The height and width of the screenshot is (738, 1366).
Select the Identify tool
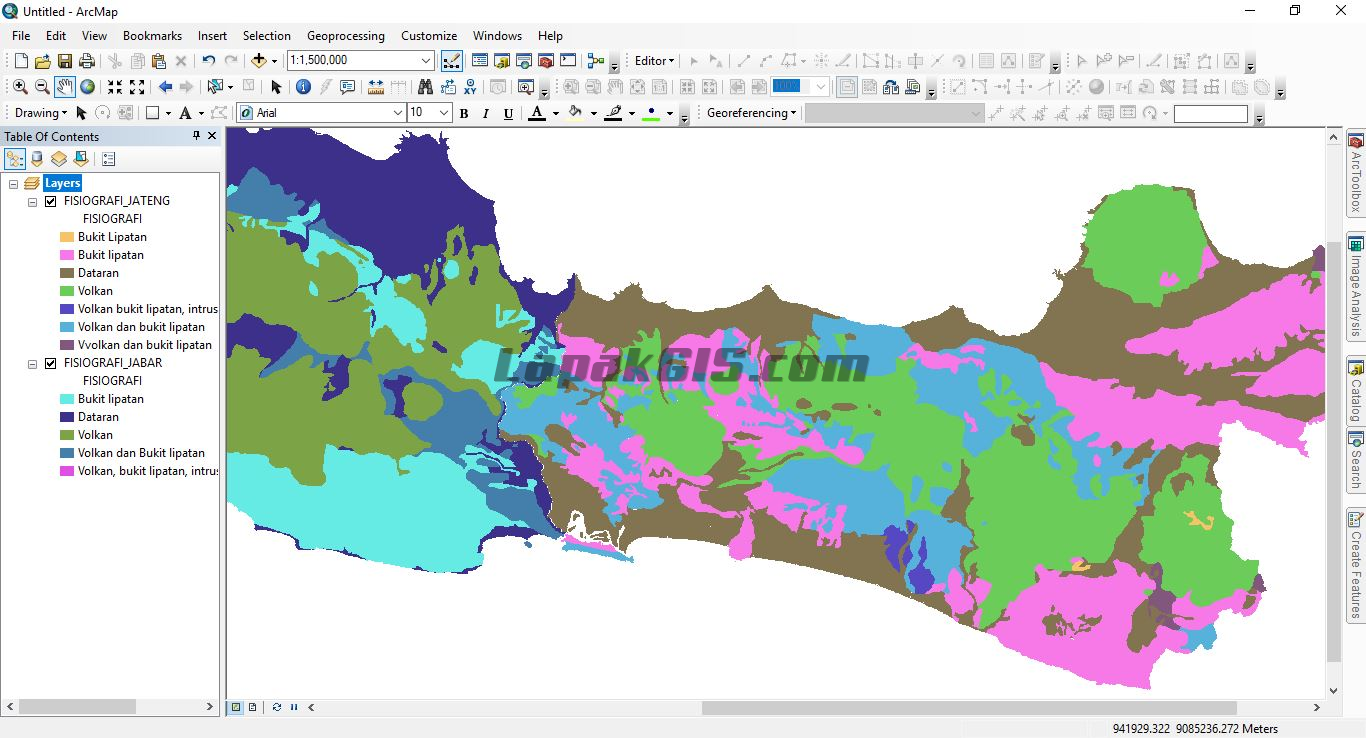[x=301, y=86]
